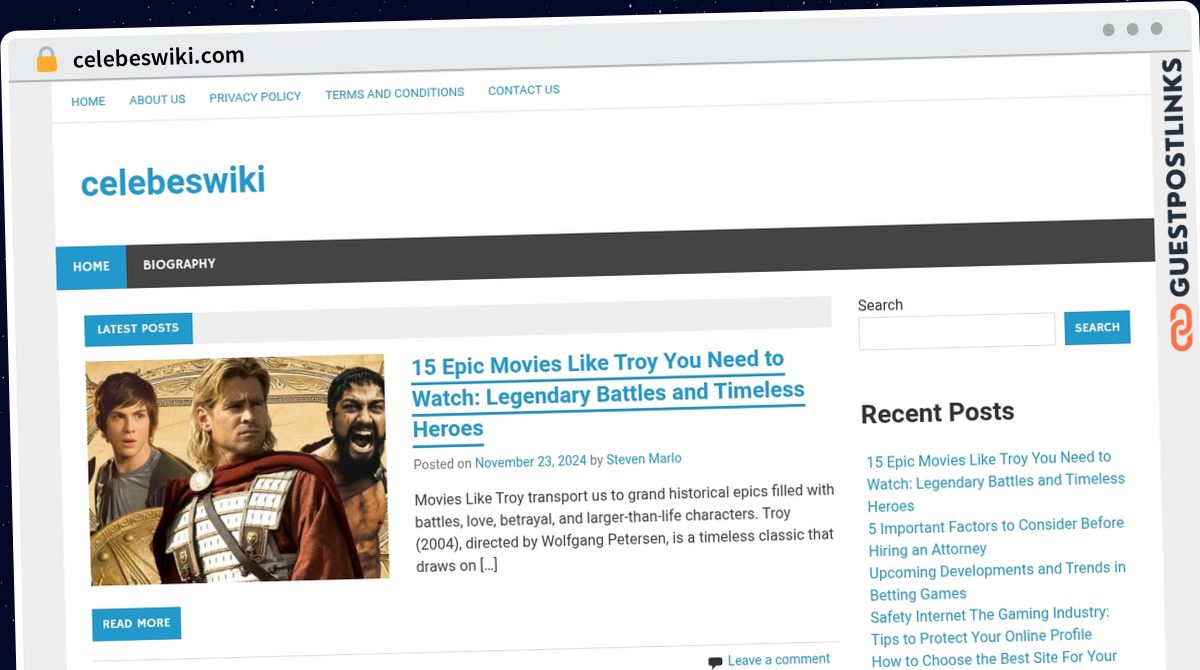This screenshot has width=1200, height=670.
Task: Select the HOME tab in the dark navigation bar
Action: [x=91, y=267]
